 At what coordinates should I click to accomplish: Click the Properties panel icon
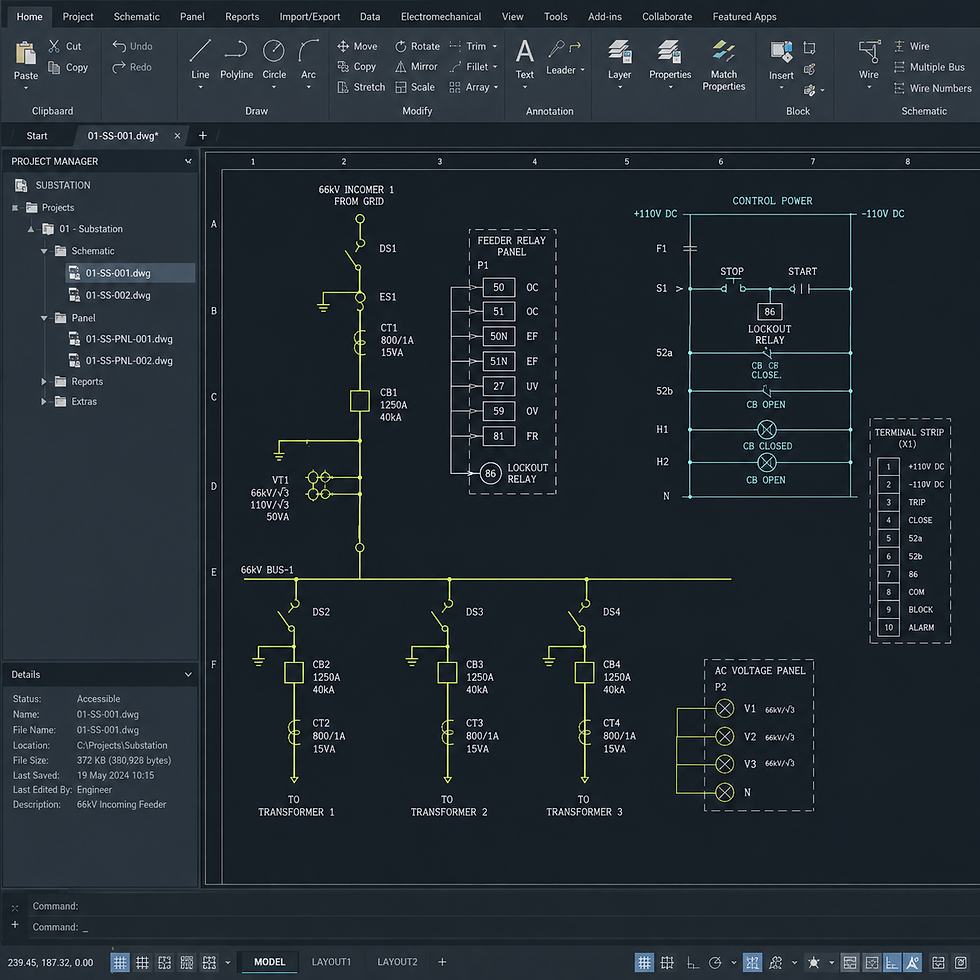click(669, 52)
